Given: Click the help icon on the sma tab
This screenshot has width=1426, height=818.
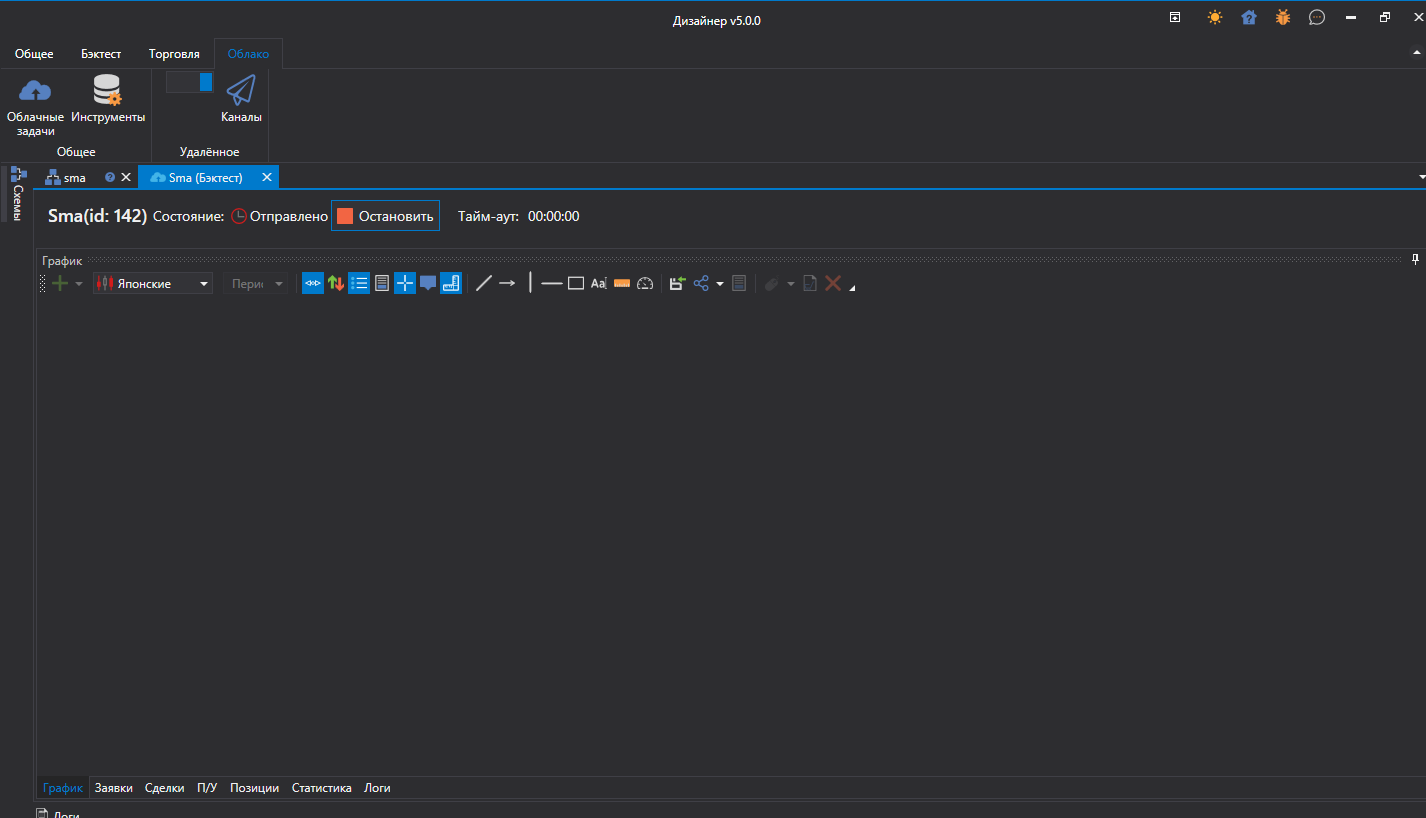Looking at the screenshot, I should tap(110, 177).
